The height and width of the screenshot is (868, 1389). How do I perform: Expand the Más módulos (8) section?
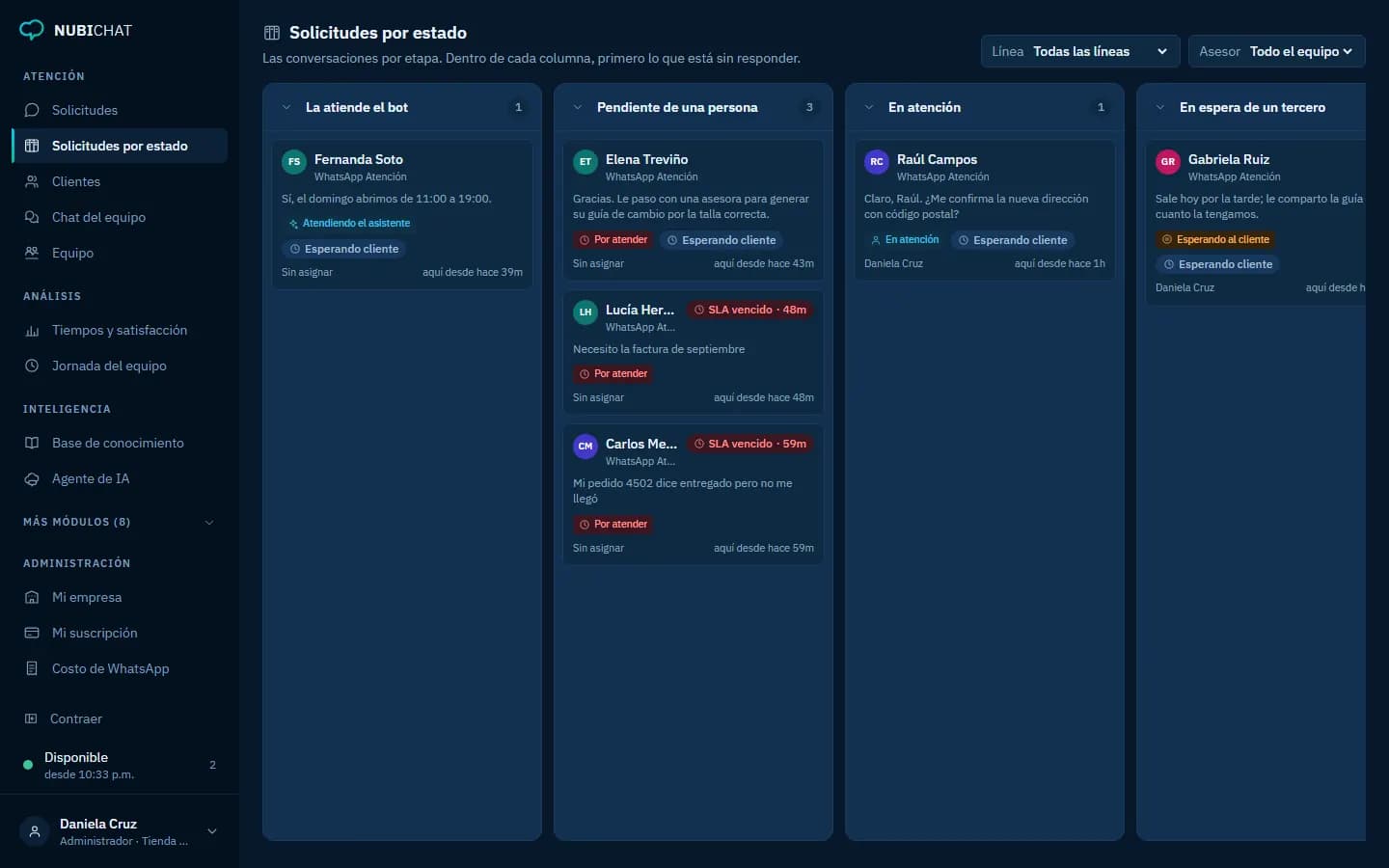(120, 522)
